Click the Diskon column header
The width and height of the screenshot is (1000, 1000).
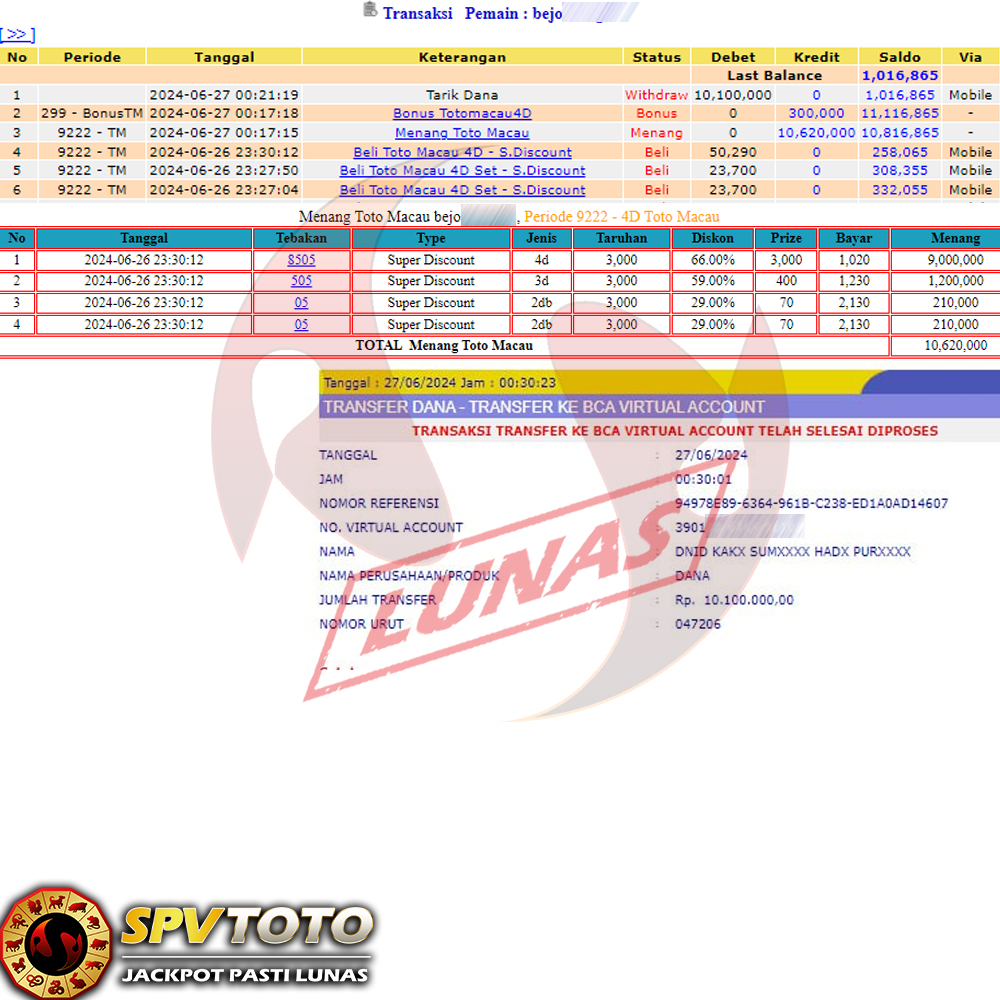pos(717,239)
